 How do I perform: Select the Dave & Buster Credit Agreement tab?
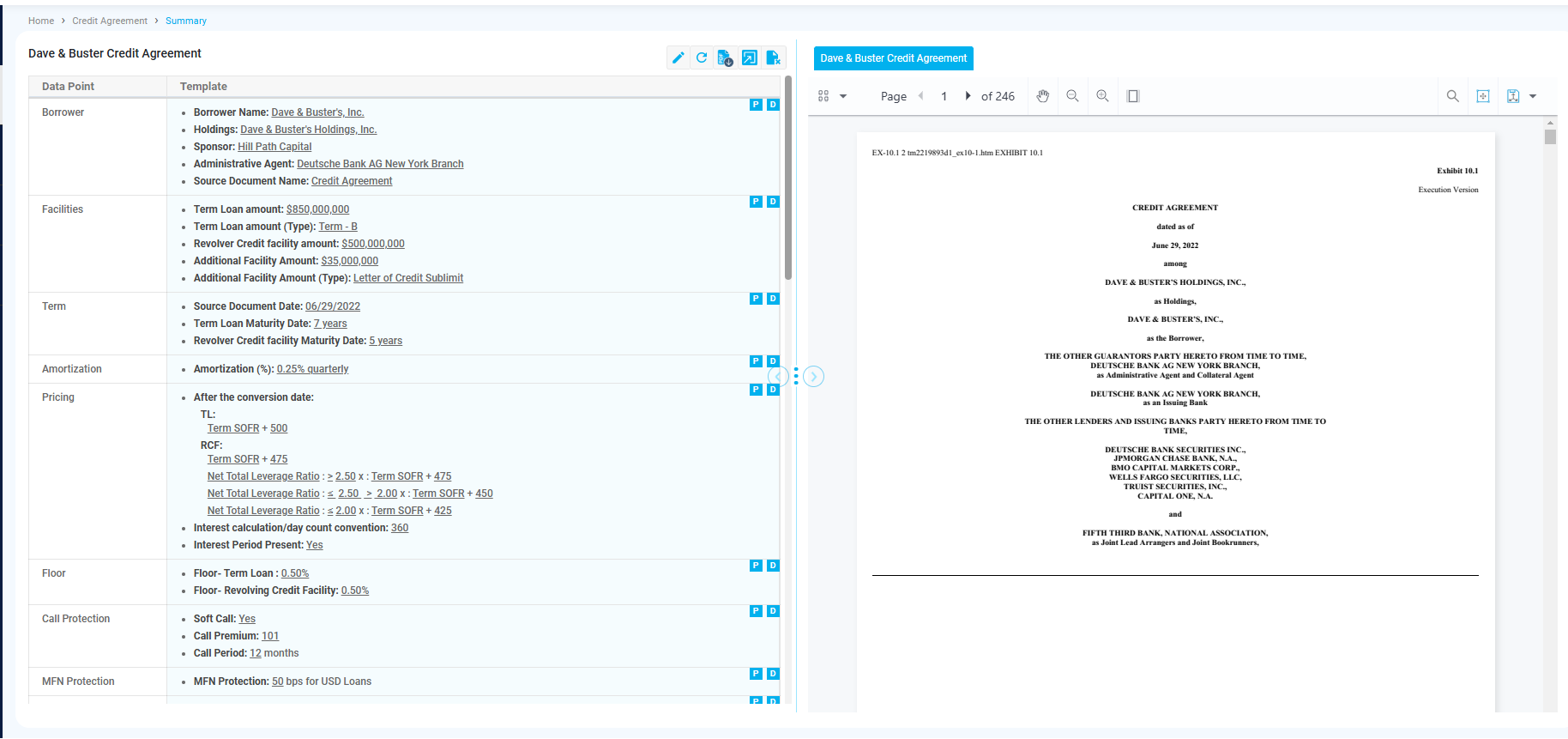(893, 58)
